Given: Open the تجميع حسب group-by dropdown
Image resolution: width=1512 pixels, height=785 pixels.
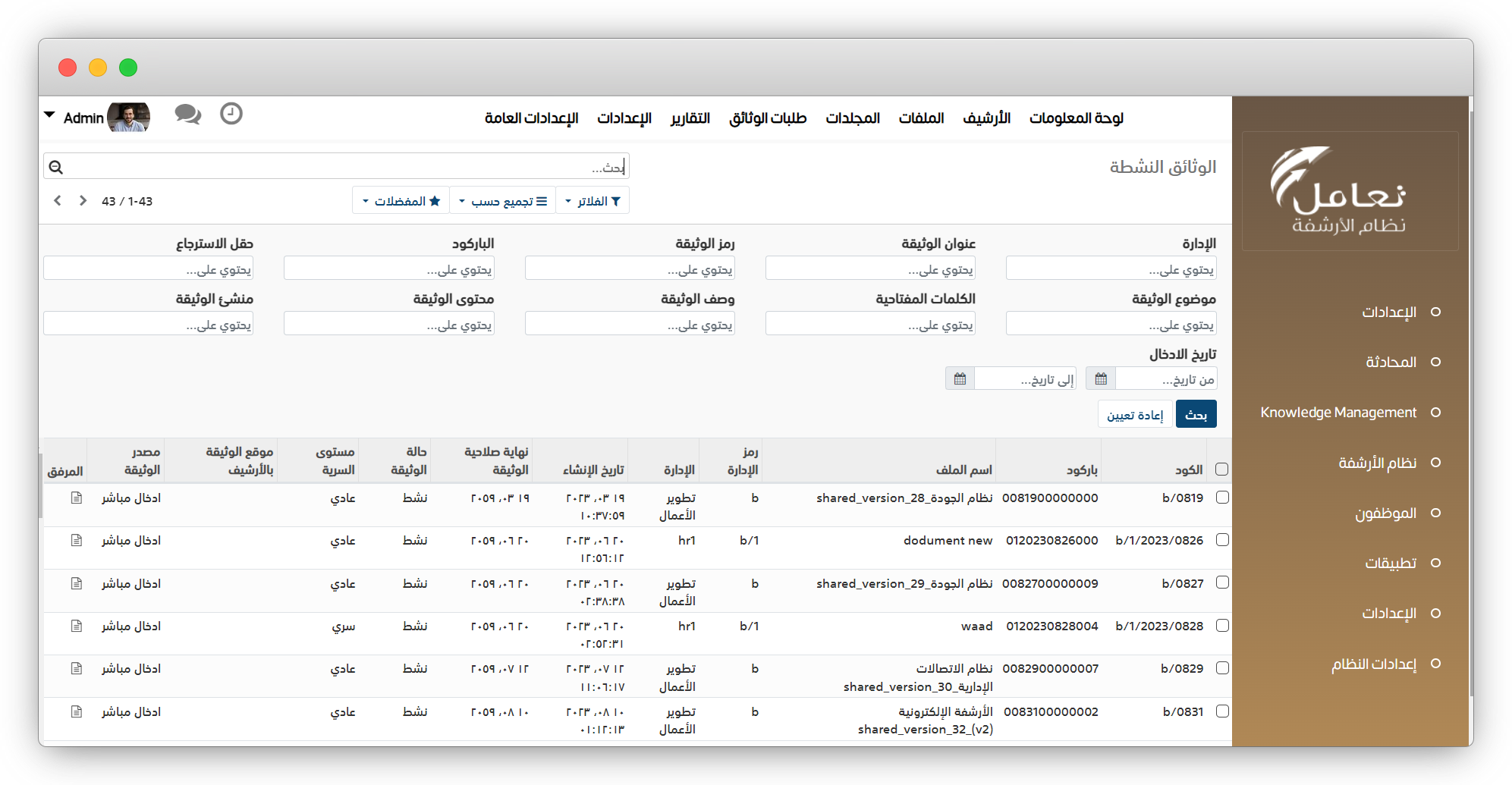Looking at the screenshot, I should [x=502, y=201].
